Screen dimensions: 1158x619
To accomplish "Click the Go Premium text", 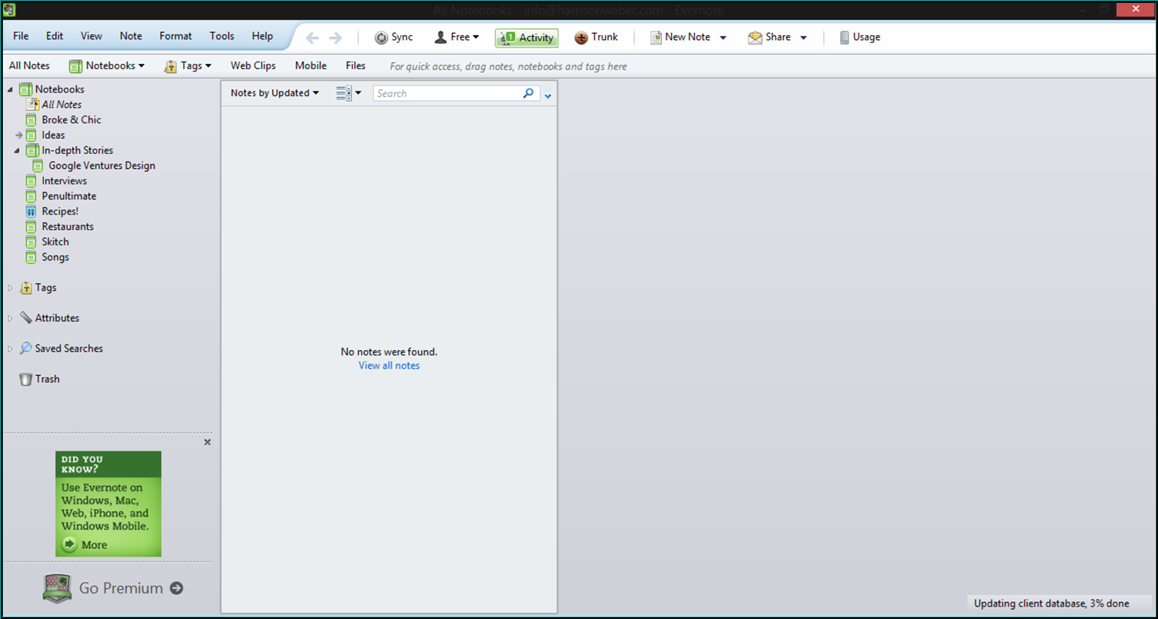I will 121,588.
